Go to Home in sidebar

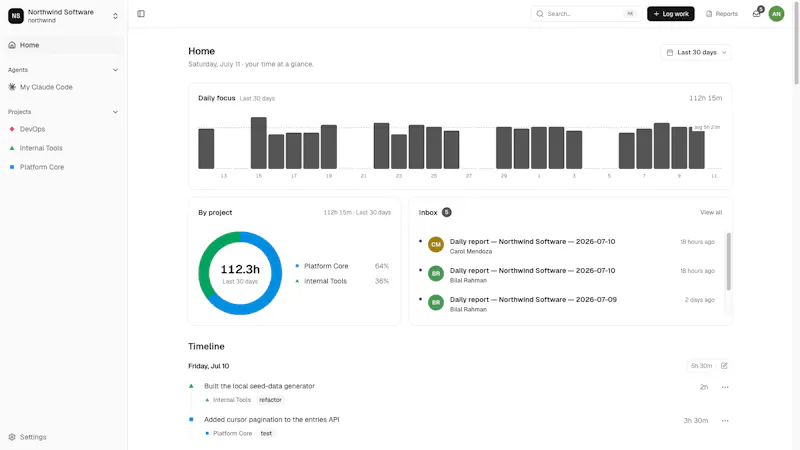click(63, 45)
